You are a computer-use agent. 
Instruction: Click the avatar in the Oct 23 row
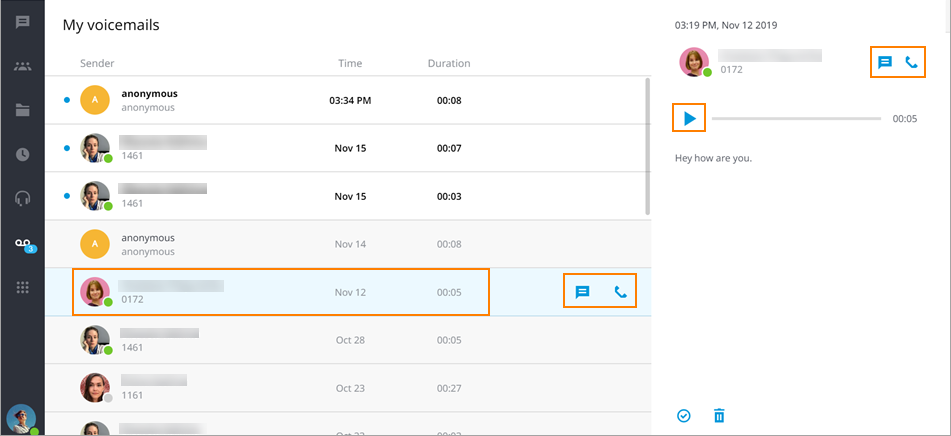tap(95, 388)
